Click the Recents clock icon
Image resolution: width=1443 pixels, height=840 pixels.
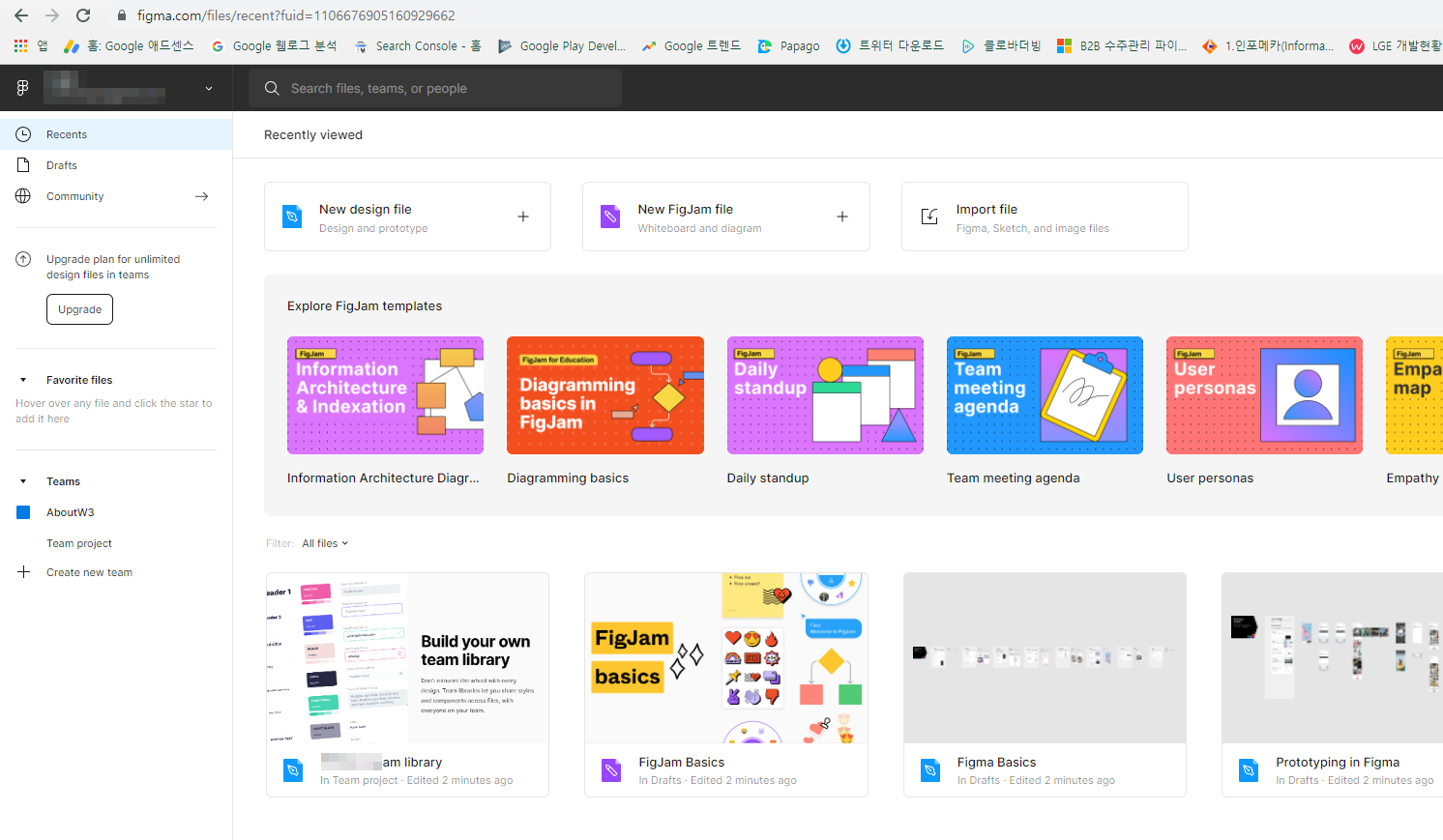coord(23,134)
